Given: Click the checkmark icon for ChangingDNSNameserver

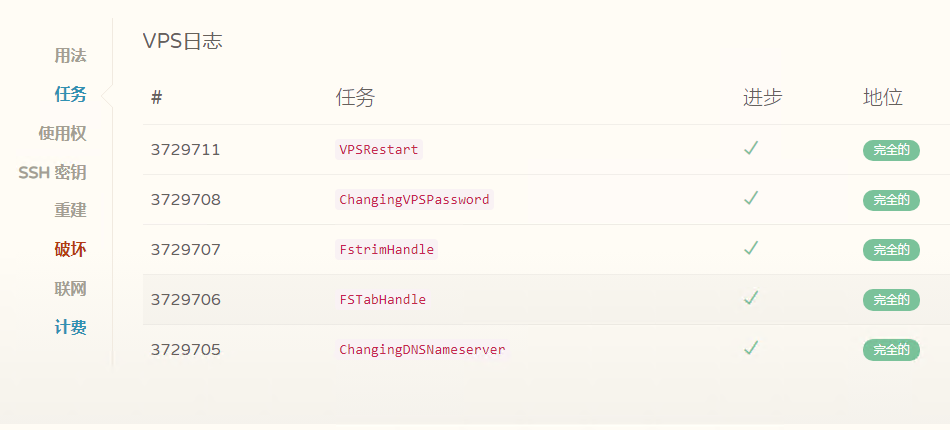Looking at the screenshot, I should click(751, 348).
